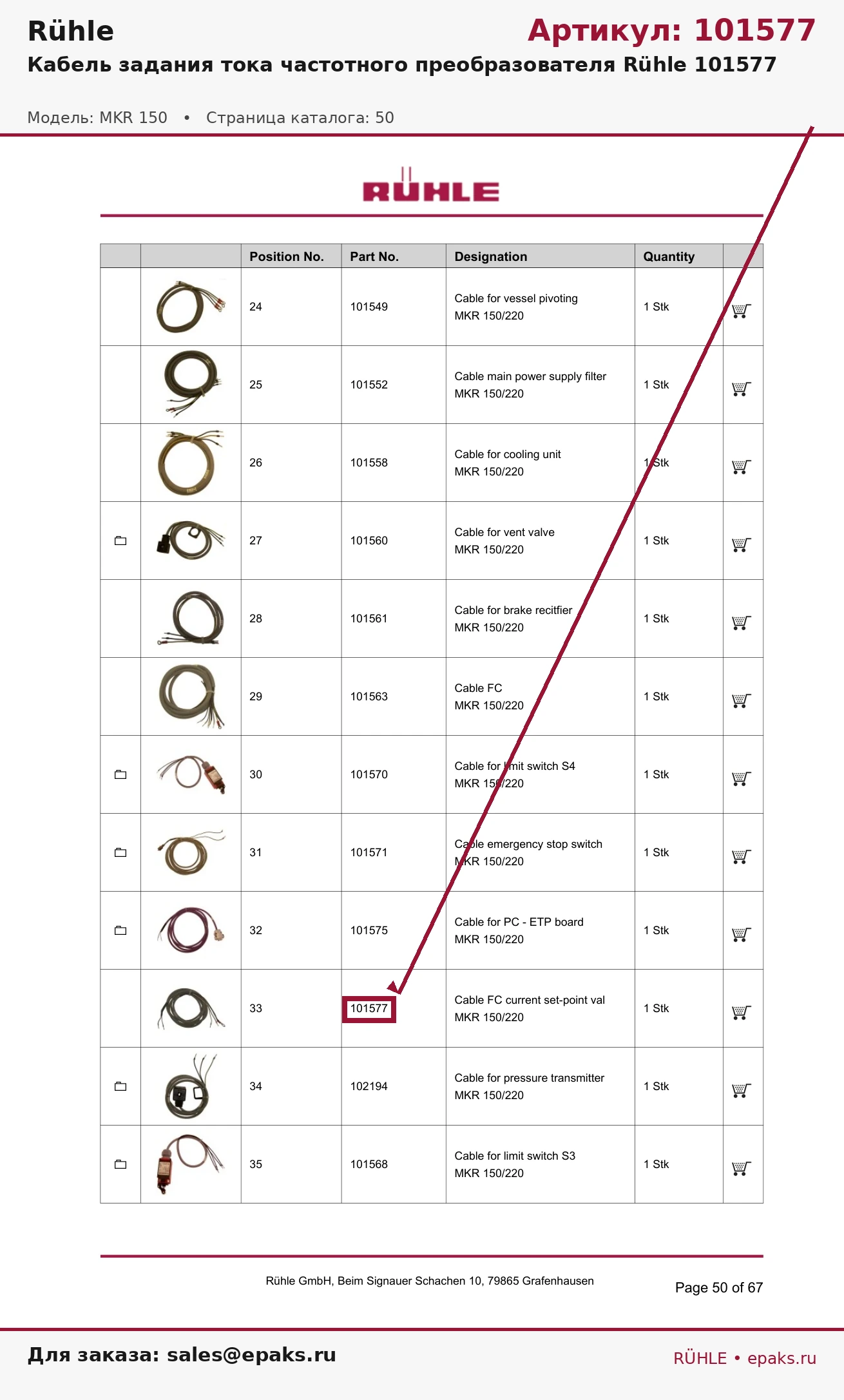Click the cart icon for the cooling unit cable
This screenshot has height=1400, width=844.
[741, 466]
